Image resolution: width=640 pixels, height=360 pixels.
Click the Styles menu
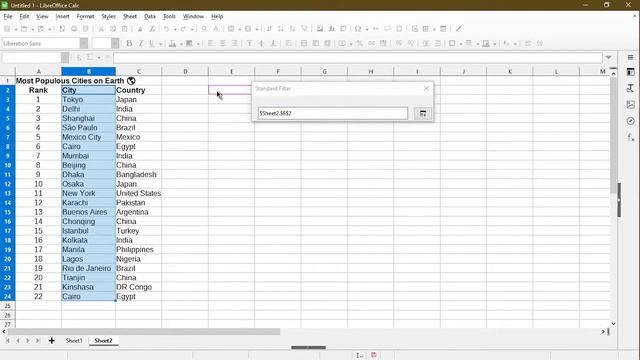pyautogui.click(x=109, y=16)
